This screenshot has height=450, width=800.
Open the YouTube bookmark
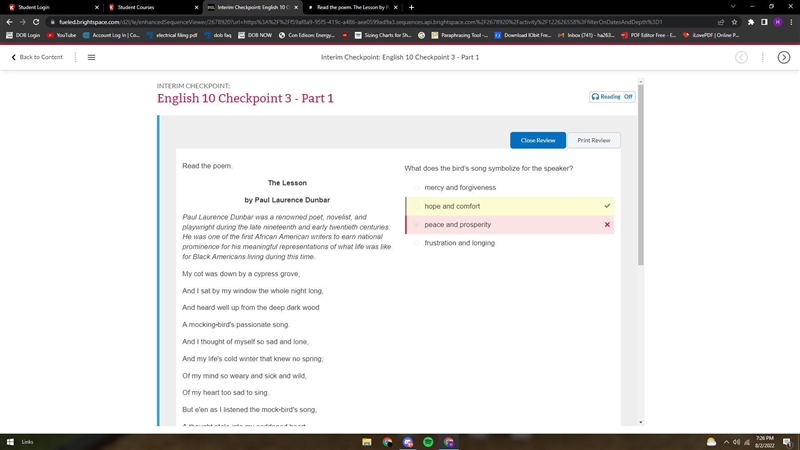point(61,35)
